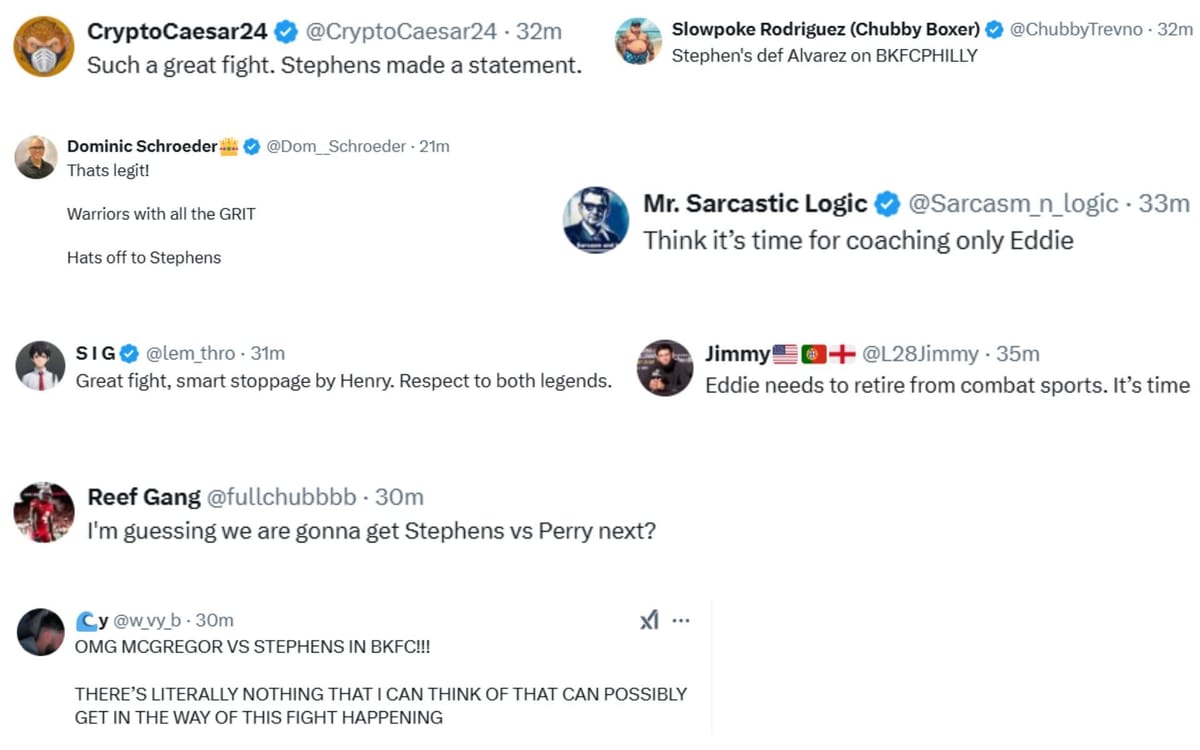
Task: Open Mr. Sarcastic Logic's profile picture
Action: pyautogui.click(x=596, y=220)
